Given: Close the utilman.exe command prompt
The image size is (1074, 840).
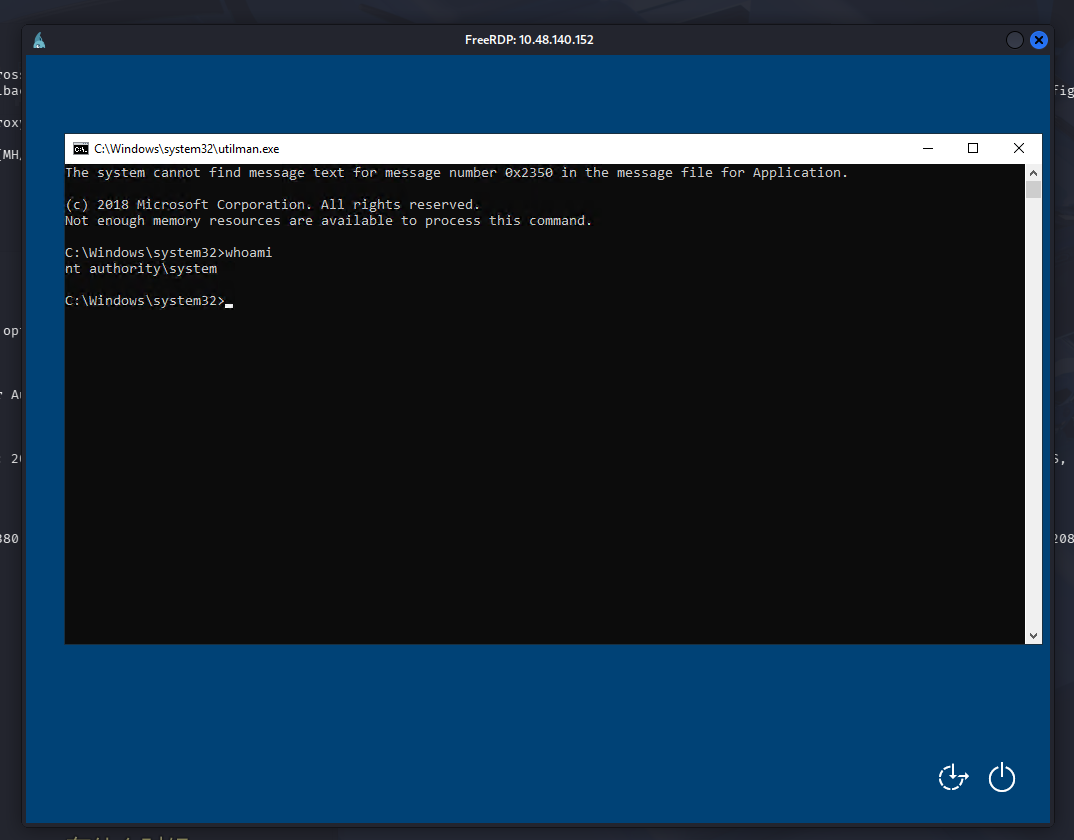Looking at the screenshot, I should pyautogui.click(x=1018, y=148).
